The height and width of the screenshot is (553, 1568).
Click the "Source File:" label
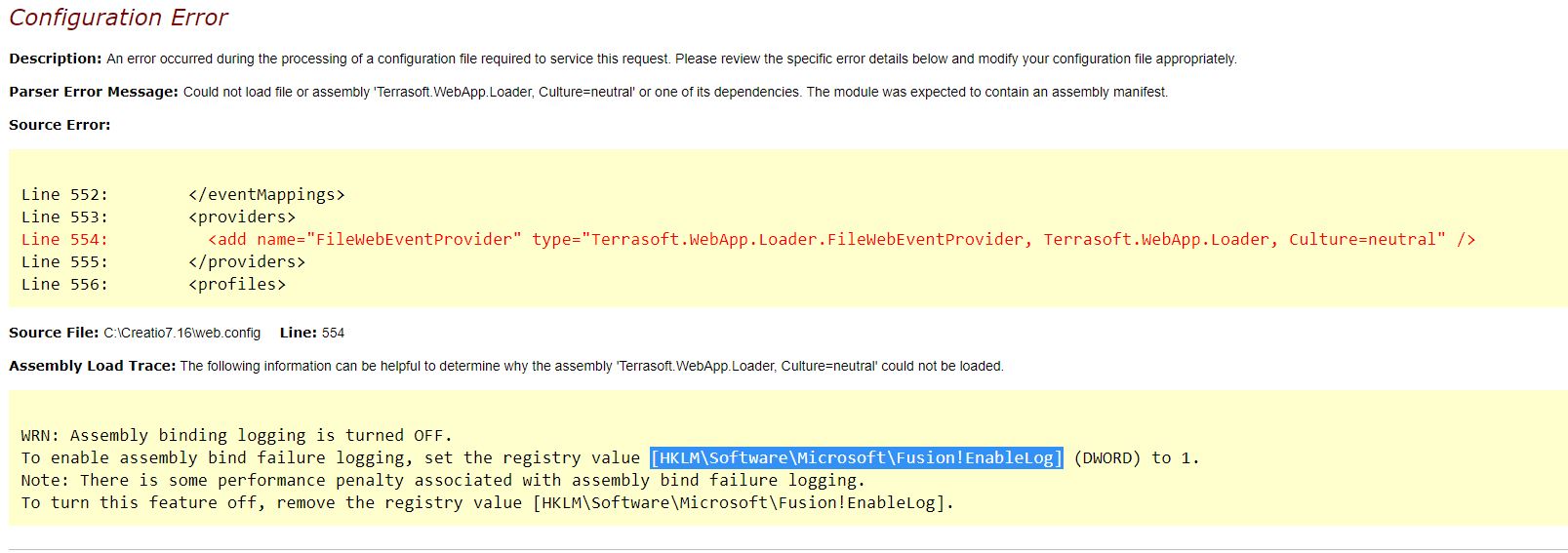point(54,333)
